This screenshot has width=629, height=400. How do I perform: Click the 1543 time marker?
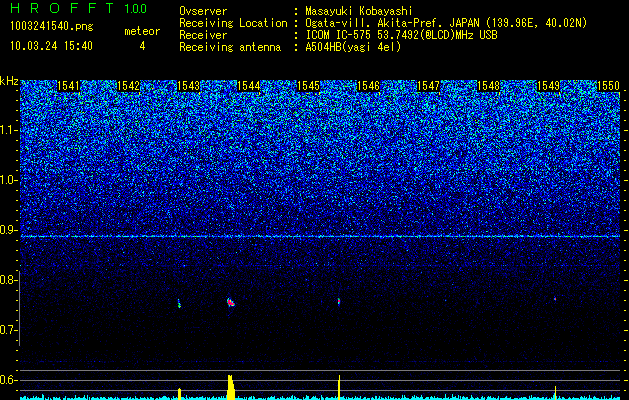pos(188,86)
